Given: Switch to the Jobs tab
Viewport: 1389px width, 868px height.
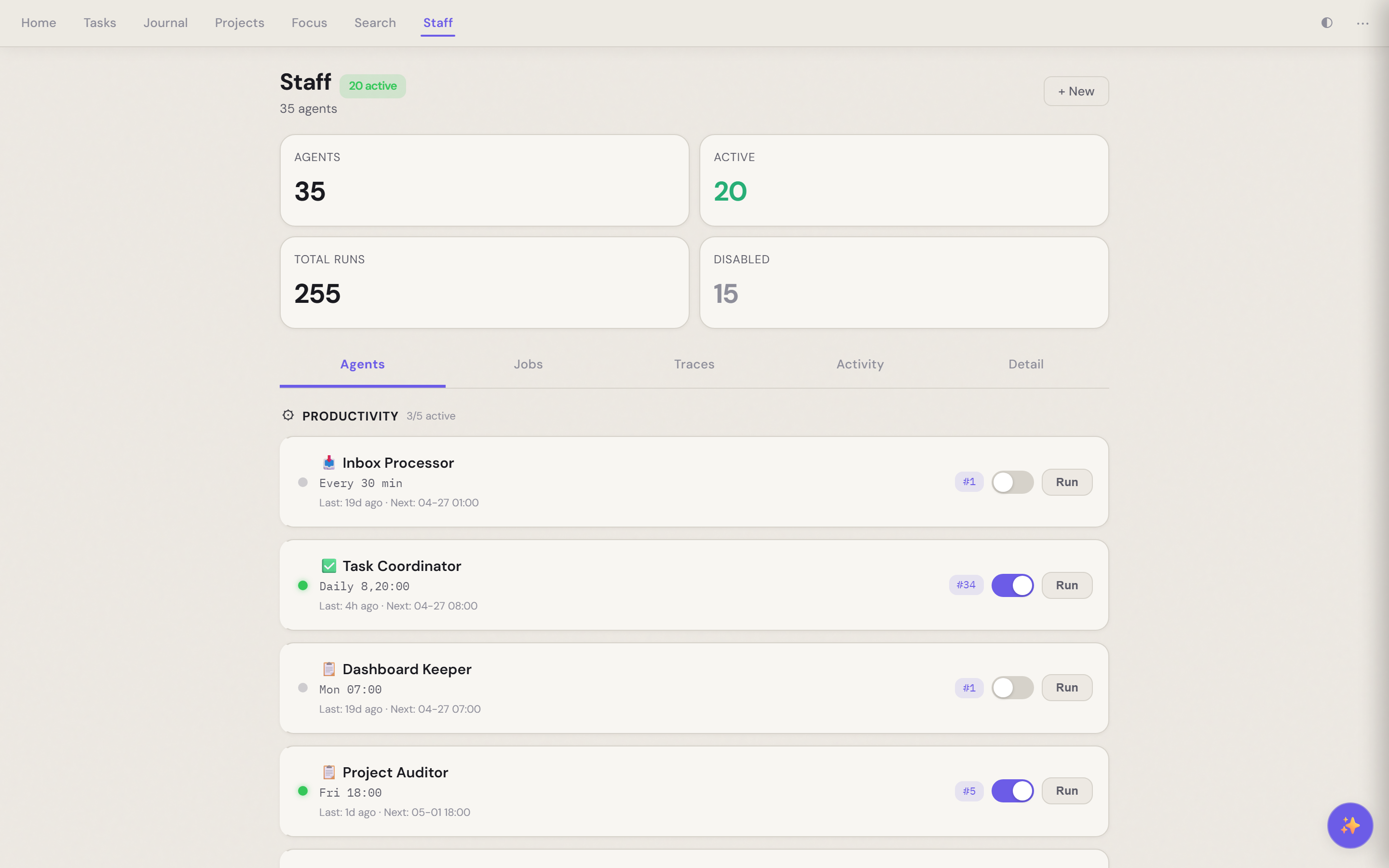Looking at the screenshot, I should click(528, 365).
